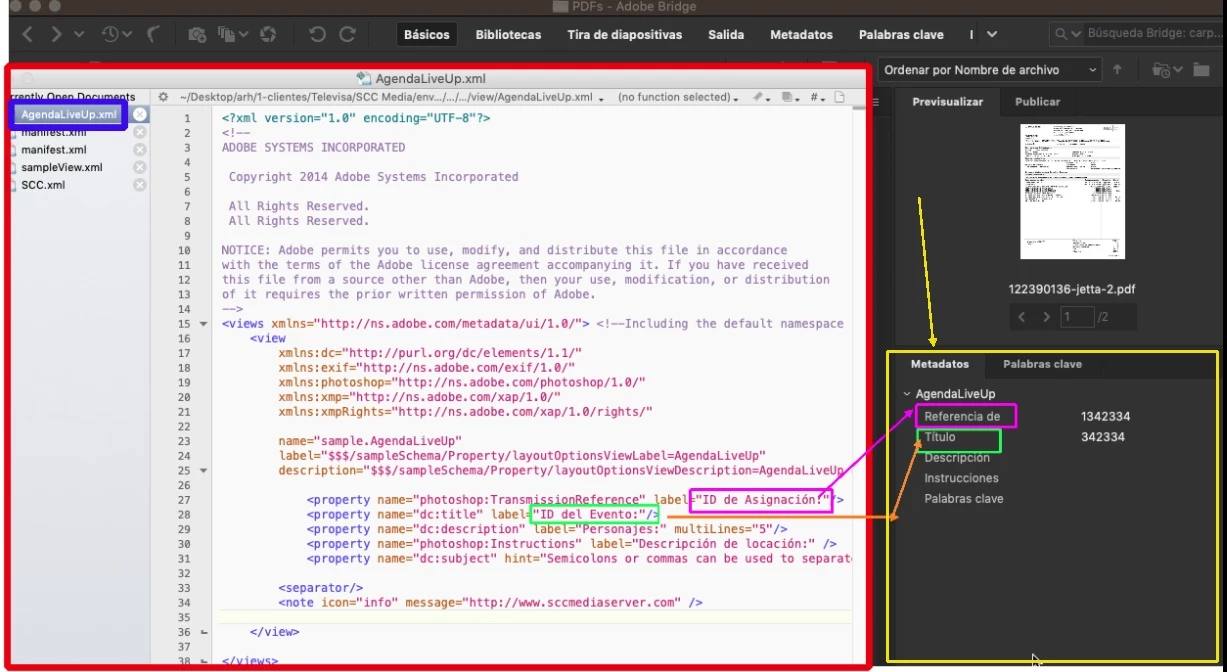Fold the views element at line 15
The image size is (1227, 672).
204,324
